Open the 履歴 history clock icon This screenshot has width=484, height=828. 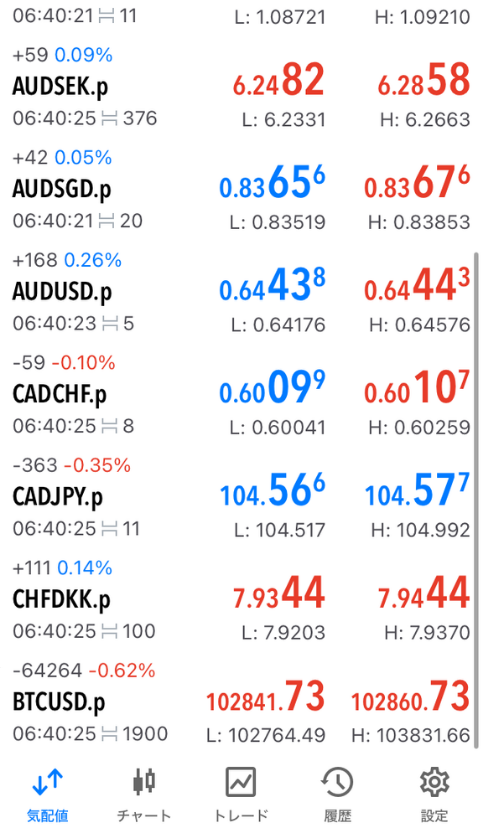tap(337, 782)
